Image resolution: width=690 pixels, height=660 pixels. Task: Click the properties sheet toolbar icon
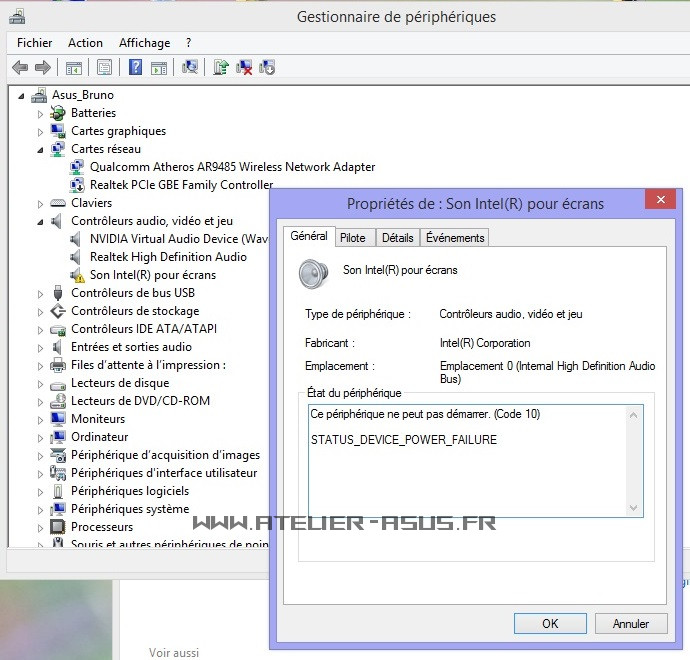104,67
